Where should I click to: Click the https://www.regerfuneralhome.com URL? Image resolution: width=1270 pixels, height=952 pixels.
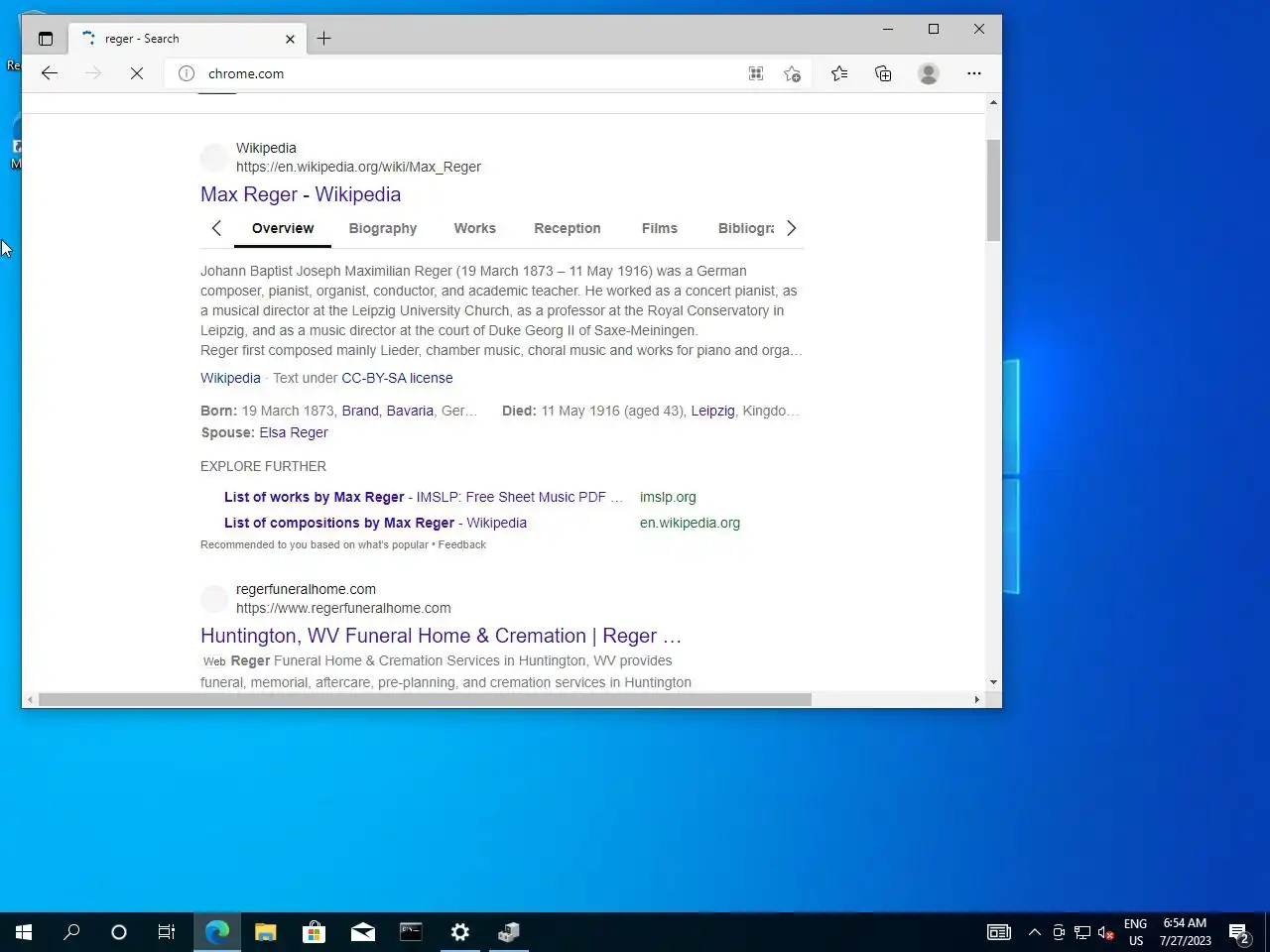[x=343, y=608]
